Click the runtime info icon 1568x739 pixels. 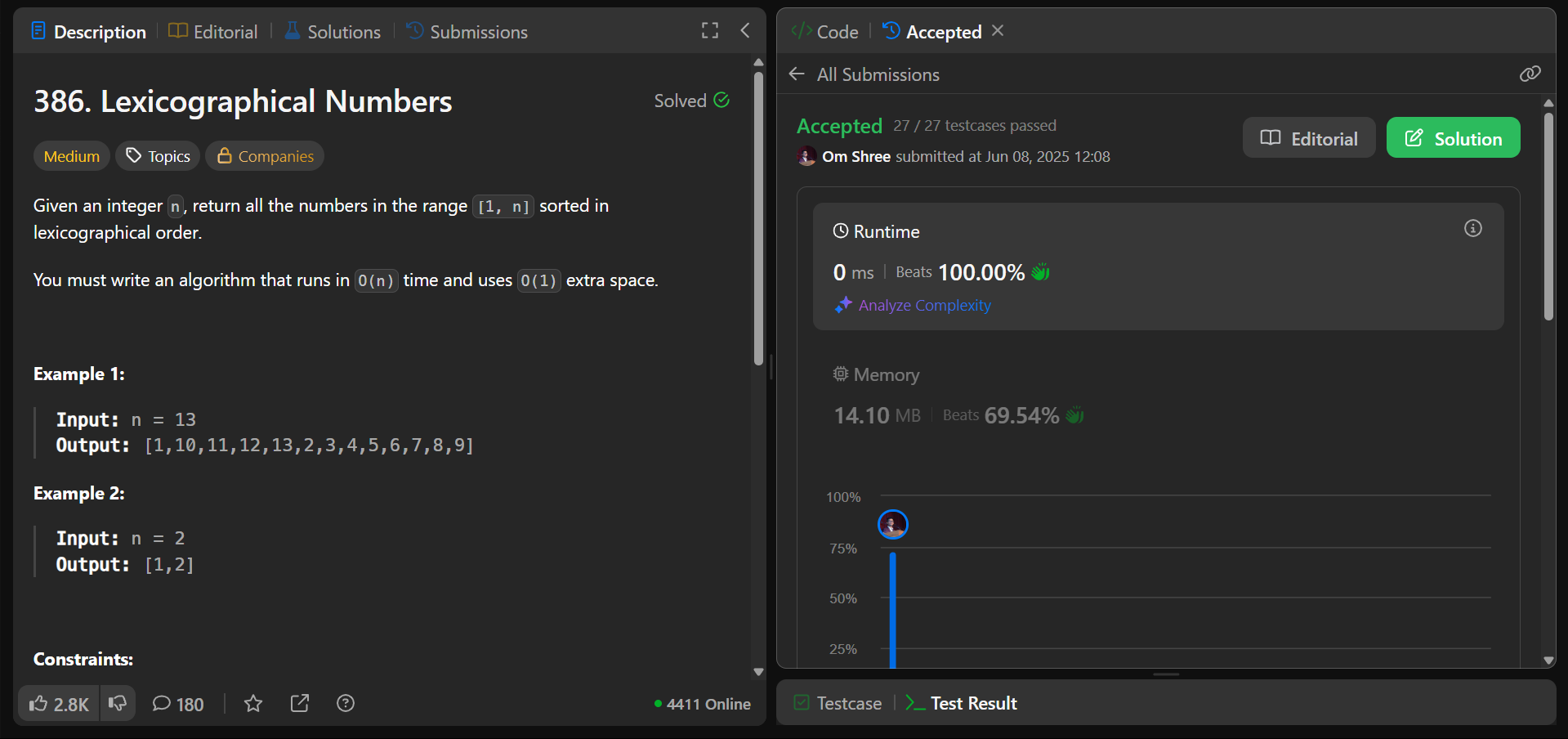(x=1473, y=229)
